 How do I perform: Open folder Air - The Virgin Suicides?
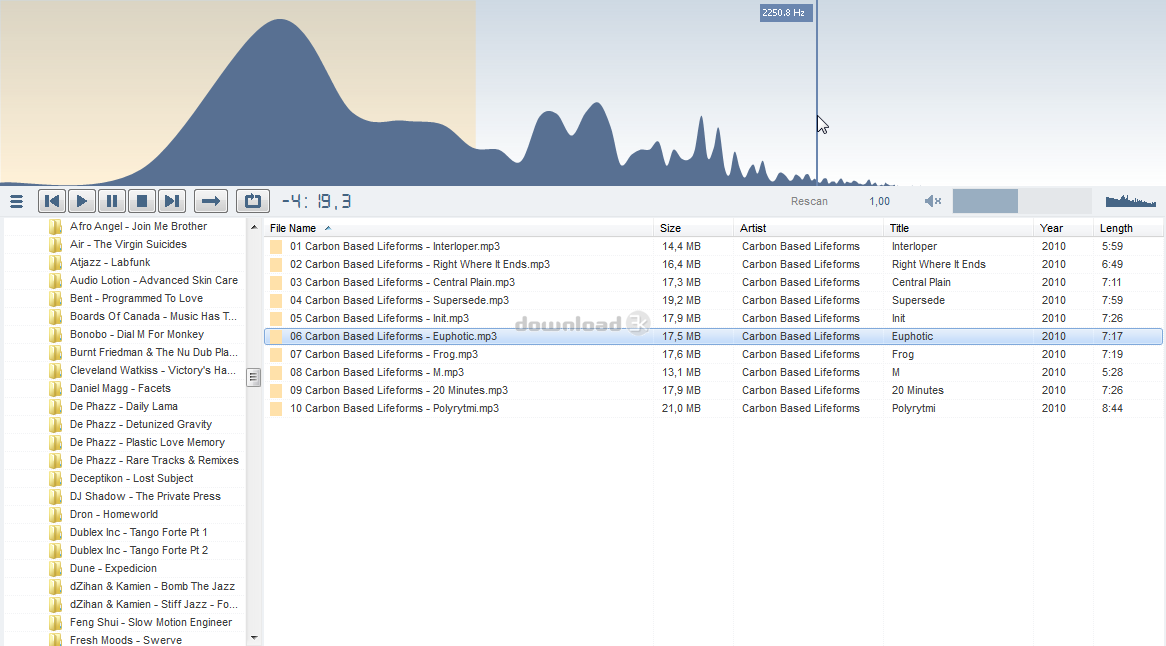pos(128,244)
